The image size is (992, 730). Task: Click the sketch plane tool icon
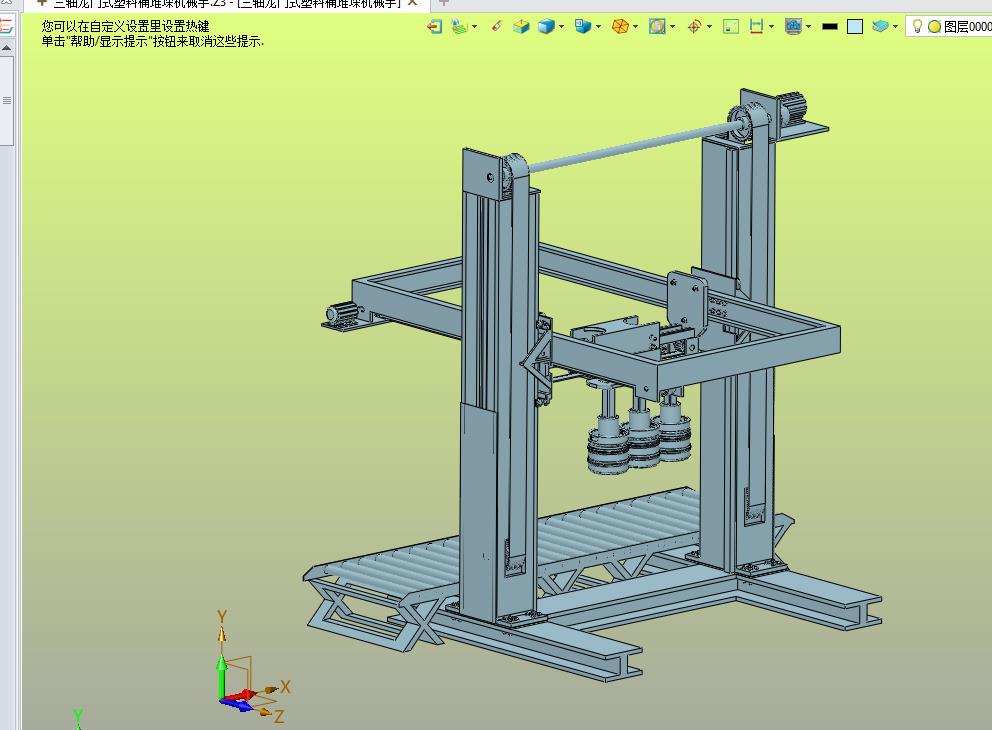460,27
